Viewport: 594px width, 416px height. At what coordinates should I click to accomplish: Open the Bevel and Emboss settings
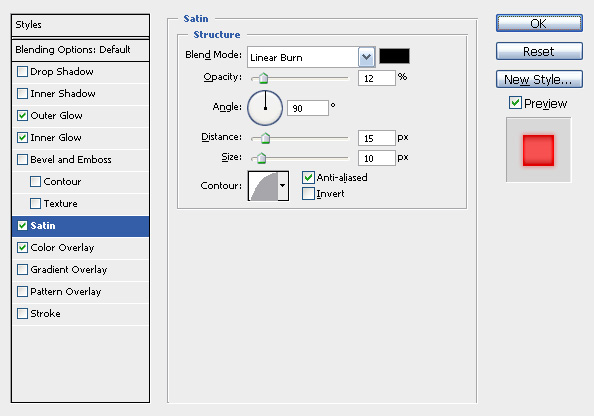[71, 160]
